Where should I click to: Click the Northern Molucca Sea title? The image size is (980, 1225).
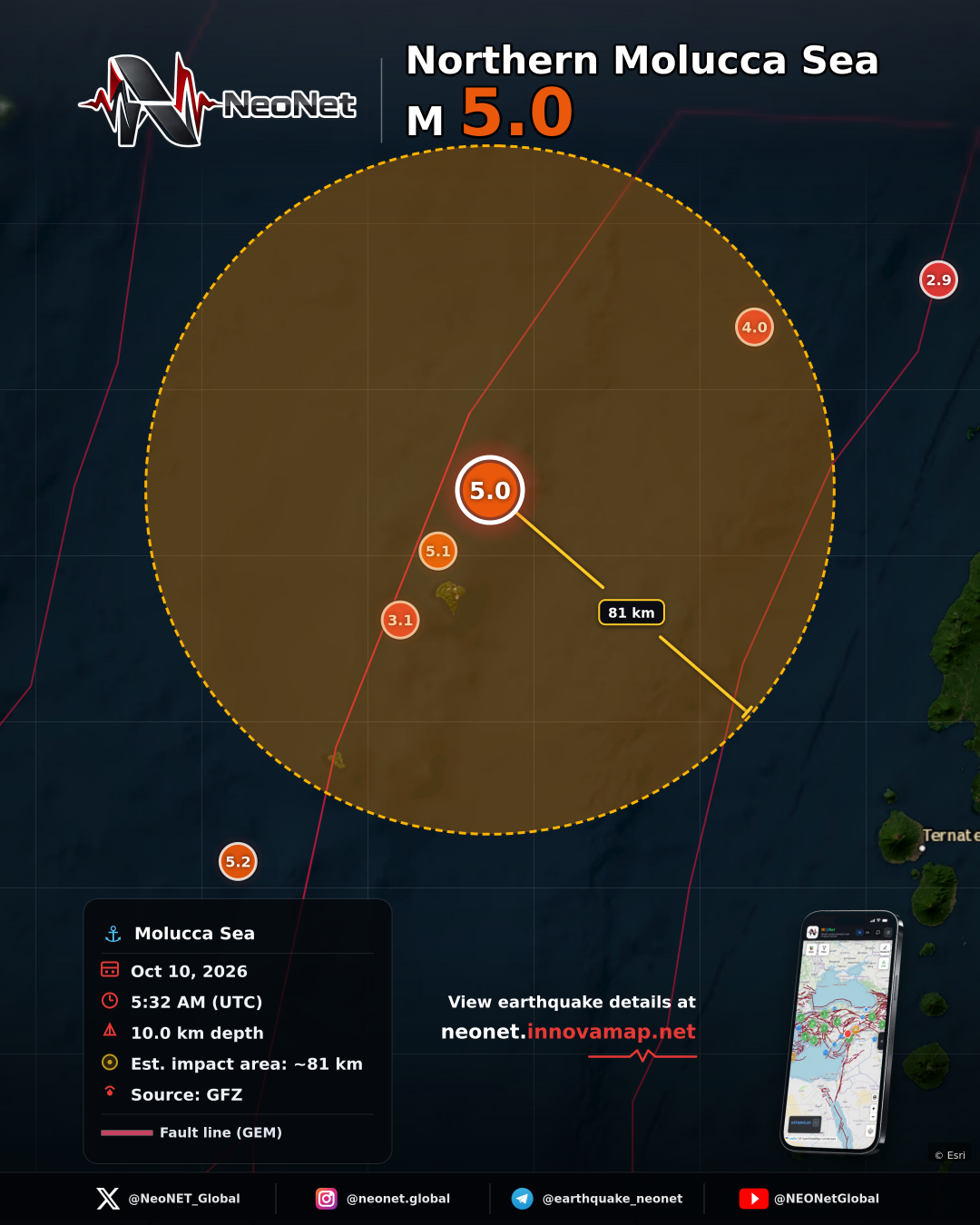[642, 61]
